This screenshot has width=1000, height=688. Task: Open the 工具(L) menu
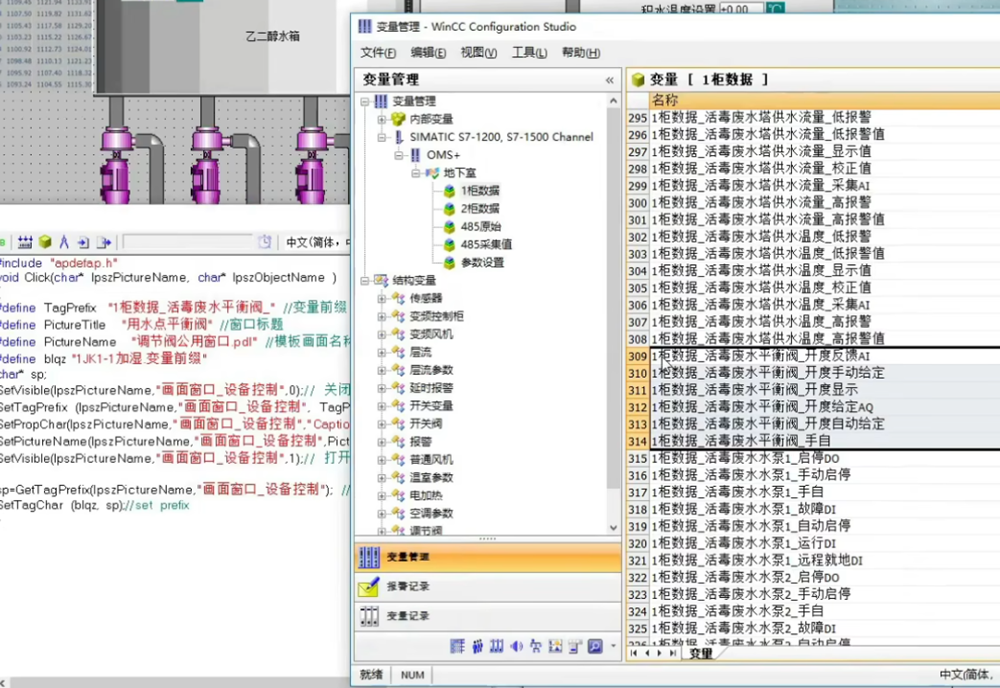529,53
